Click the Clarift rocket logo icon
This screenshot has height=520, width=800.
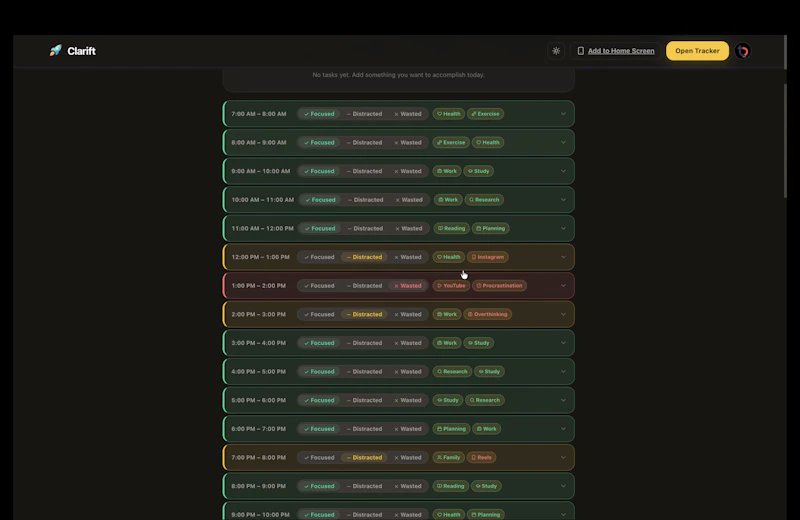(55, 51)
